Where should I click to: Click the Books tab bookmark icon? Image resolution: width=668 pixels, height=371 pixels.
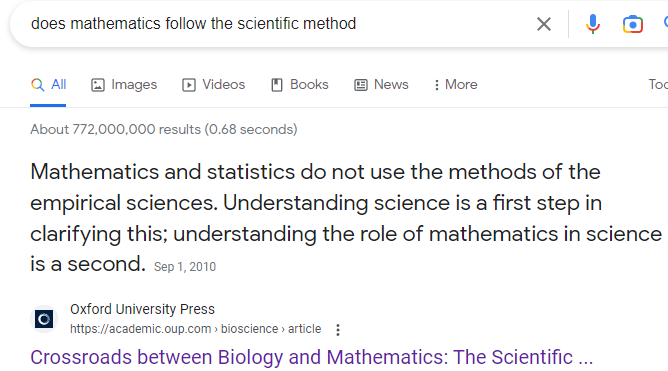point(277,85)
